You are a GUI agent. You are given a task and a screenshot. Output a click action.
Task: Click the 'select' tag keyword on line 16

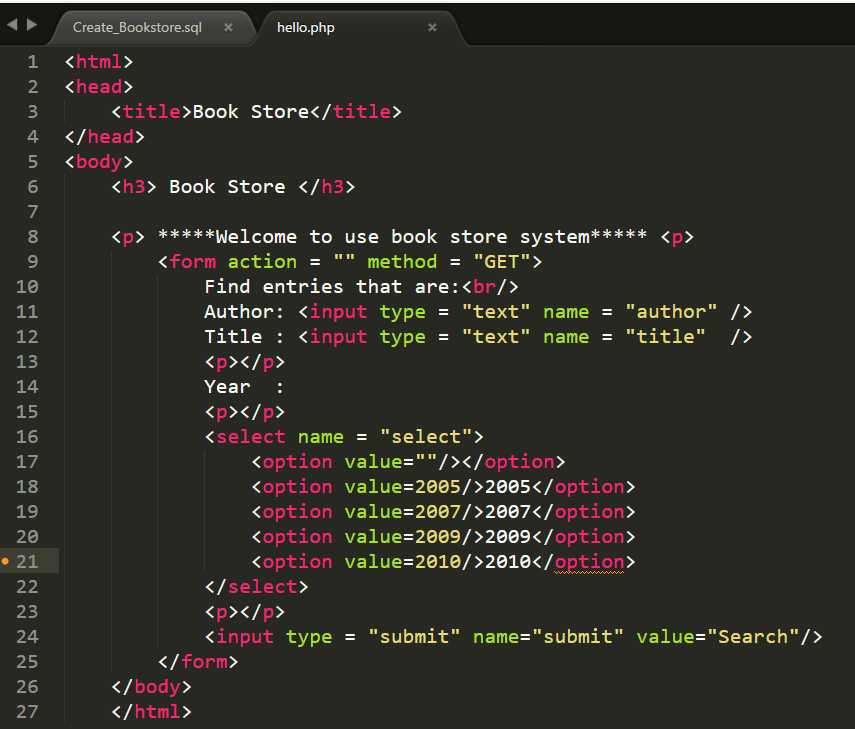point(251,437)
